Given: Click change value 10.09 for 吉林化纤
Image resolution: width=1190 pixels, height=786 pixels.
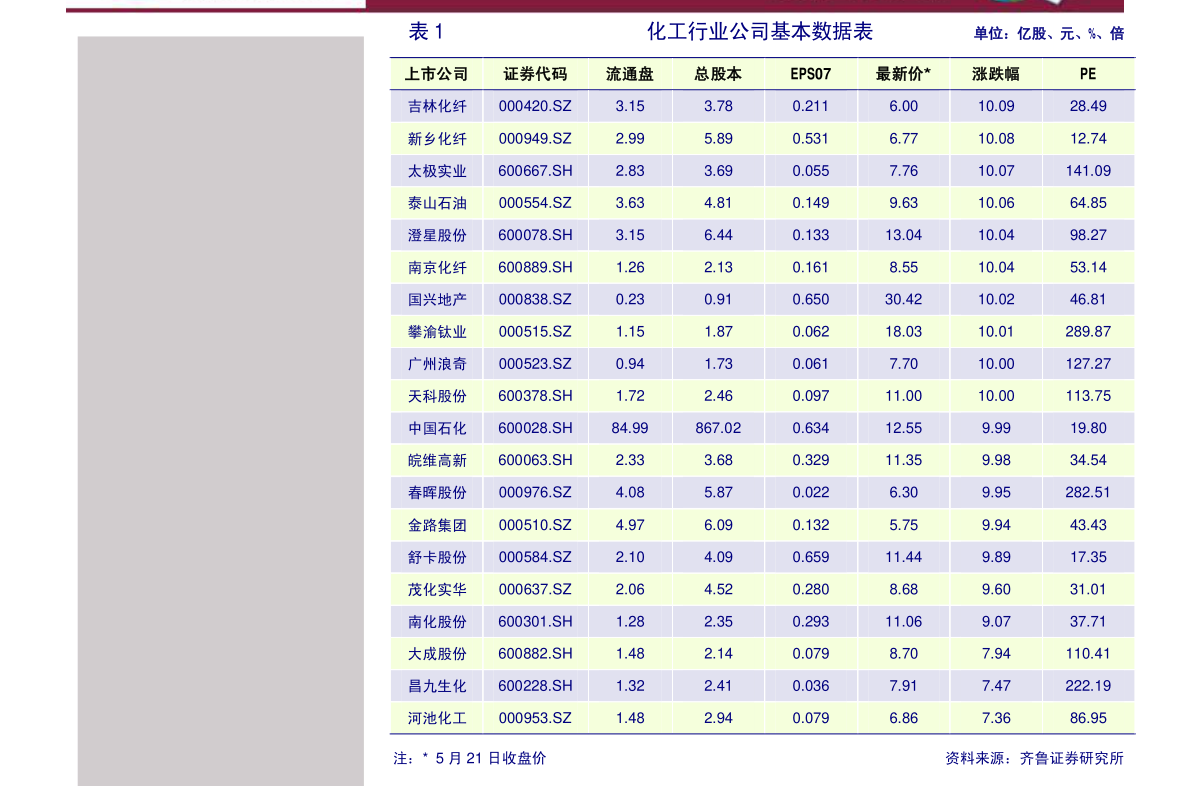Looking at the screenshot, I should click(996, 106).
